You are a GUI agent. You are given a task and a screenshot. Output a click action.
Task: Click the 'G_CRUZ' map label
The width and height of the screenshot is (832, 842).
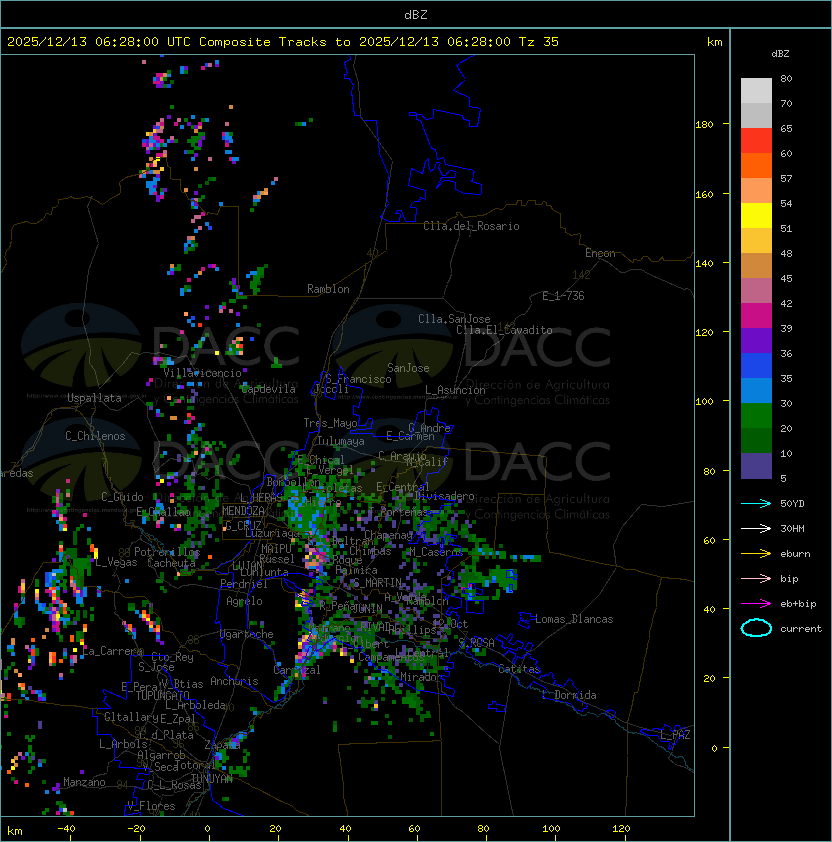tap(243, 526)
